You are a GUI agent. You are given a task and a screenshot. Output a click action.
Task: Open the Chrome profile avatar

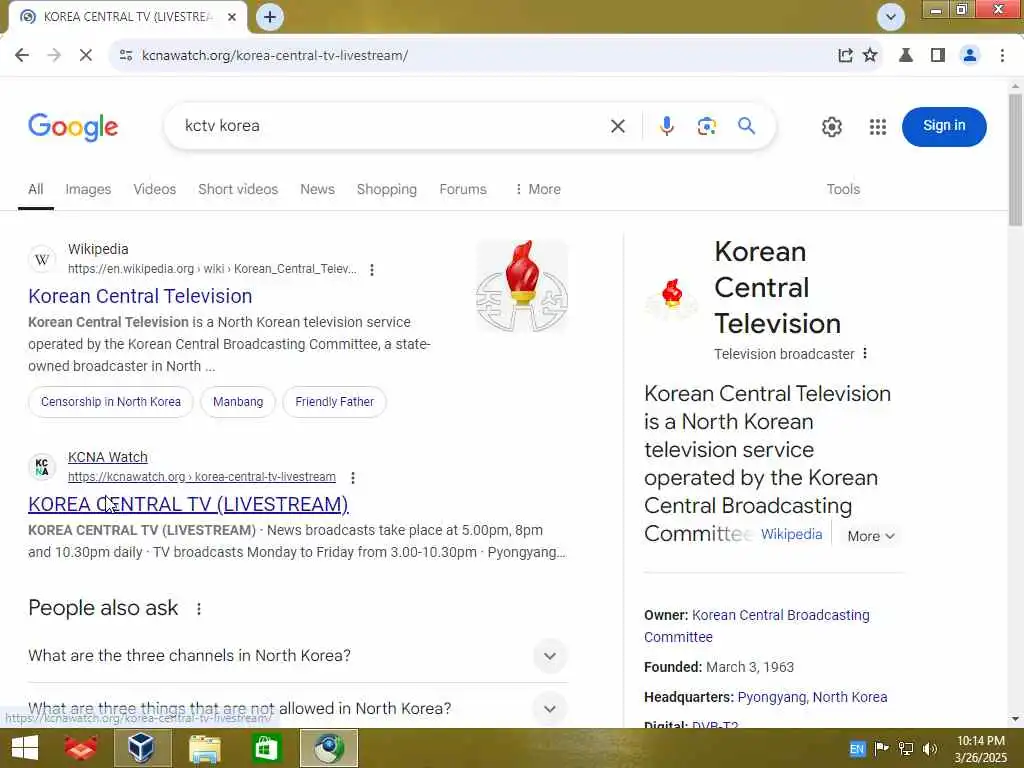click(970, 56)
